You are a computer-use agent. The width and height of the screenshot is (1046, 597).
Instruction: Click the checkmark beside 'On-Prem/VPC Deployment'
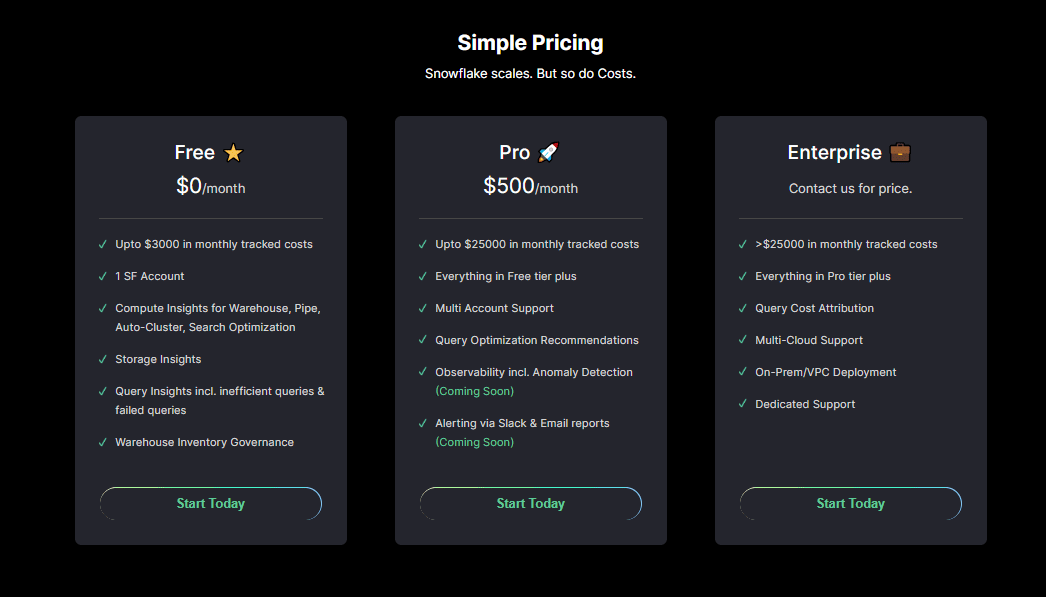pyautogui.click(x=742, y=372)
